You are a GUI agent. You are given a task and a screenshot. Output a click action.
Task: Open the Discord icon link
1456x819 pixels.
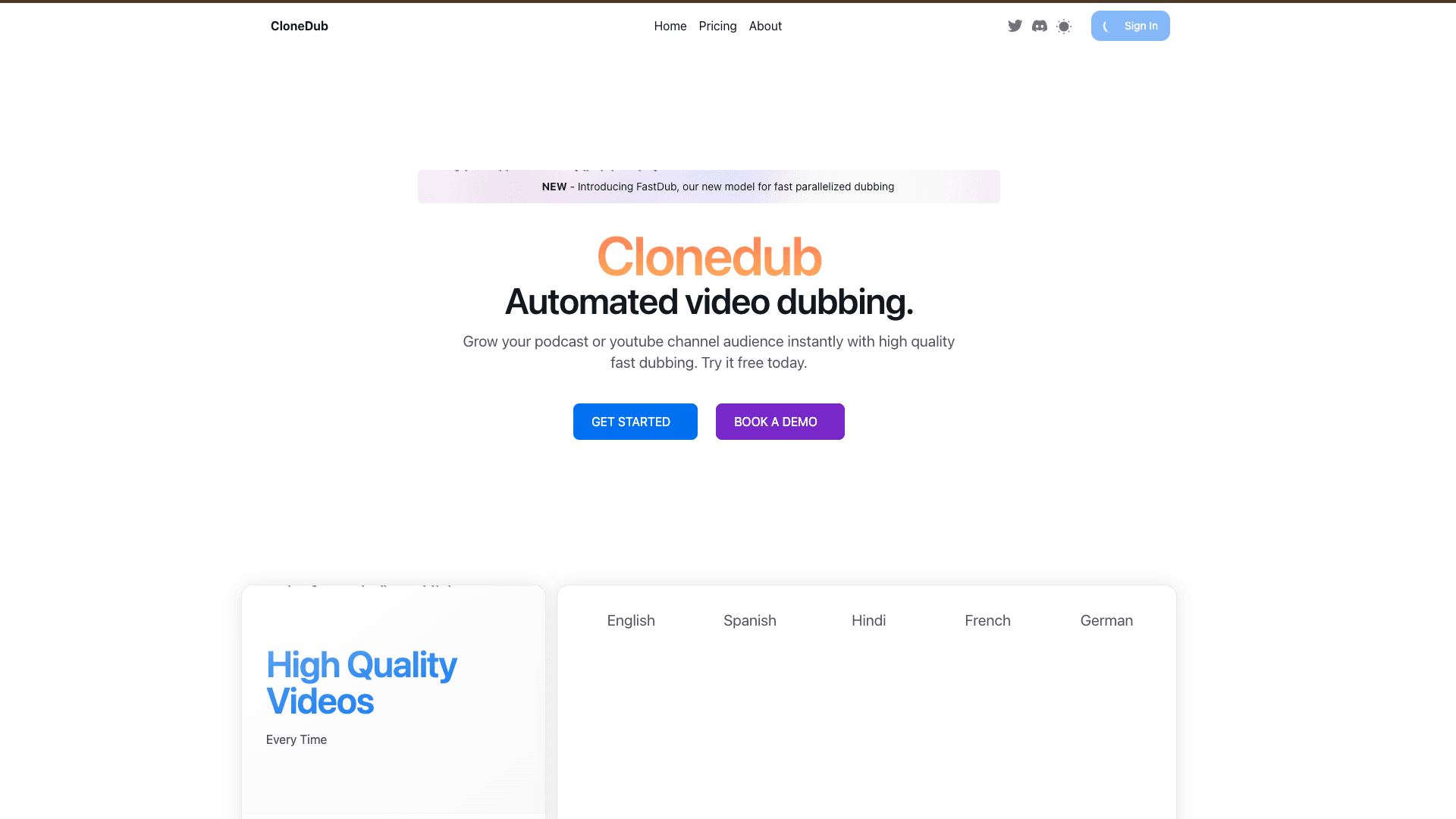(x=1040, y=26)
